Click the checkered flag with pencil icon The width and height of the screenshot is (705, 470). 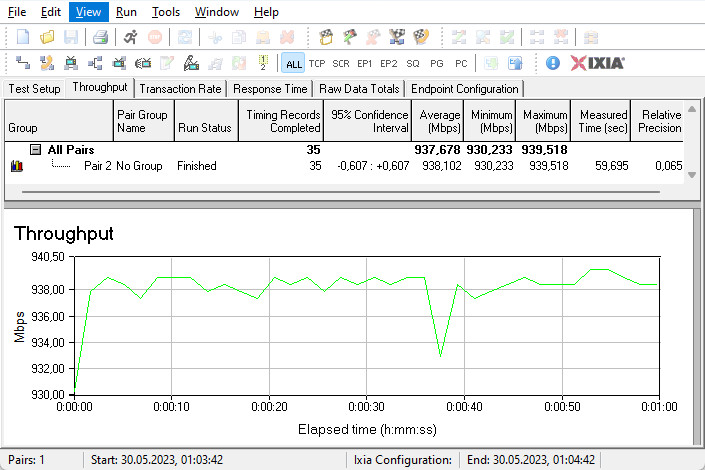350,37
